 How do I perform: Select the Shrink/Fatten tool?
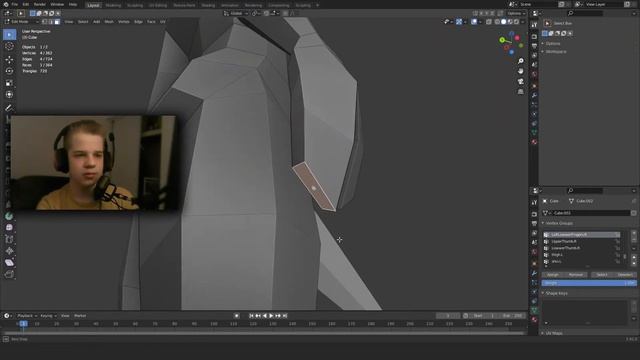9,251
